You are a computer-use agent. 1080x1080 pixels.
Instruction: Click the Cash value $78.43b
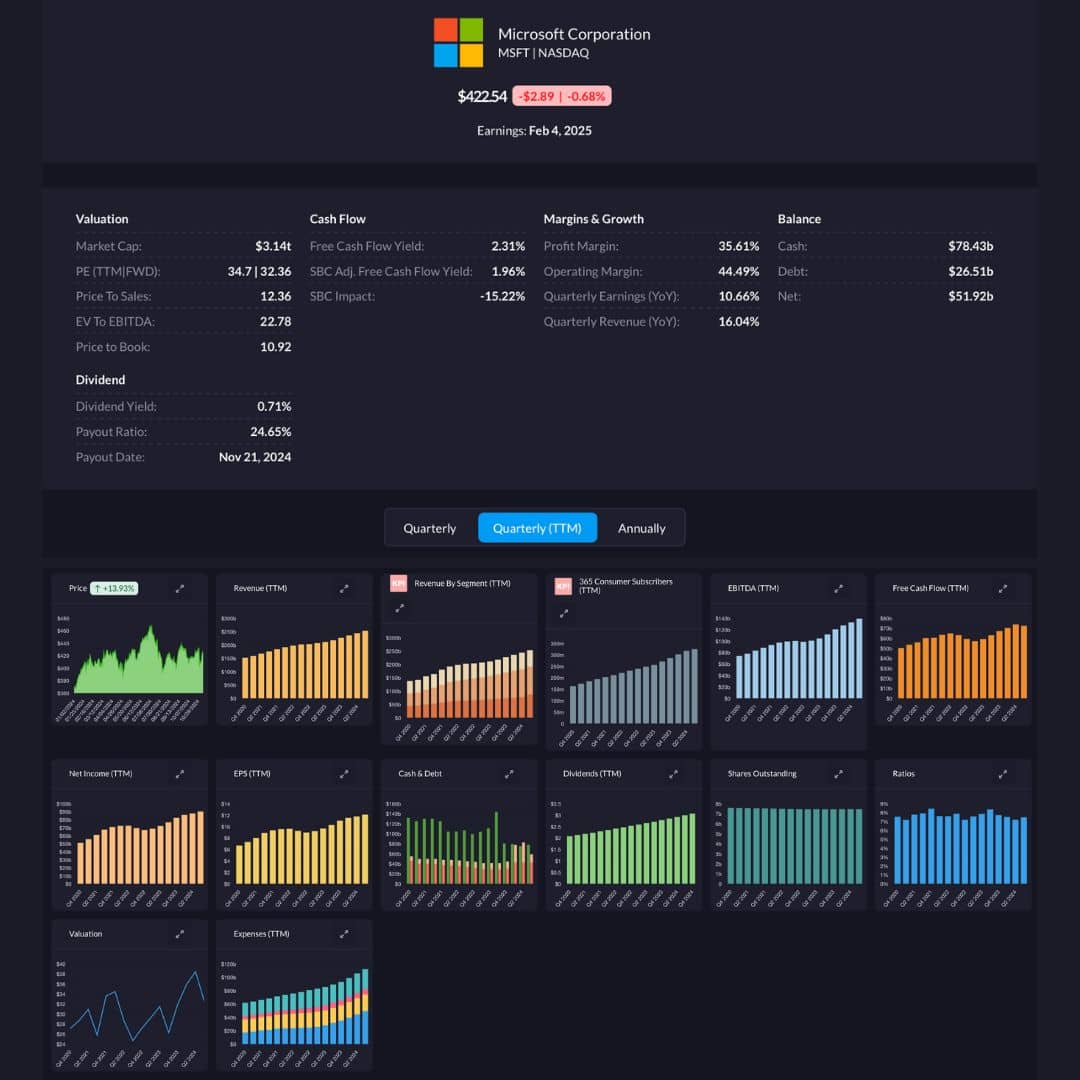pos(970,246)
